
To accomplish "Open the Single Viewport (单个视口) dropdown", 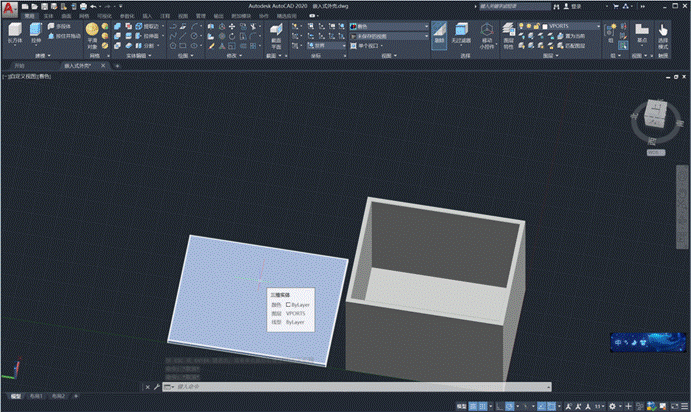I will [x=367, y=46].
